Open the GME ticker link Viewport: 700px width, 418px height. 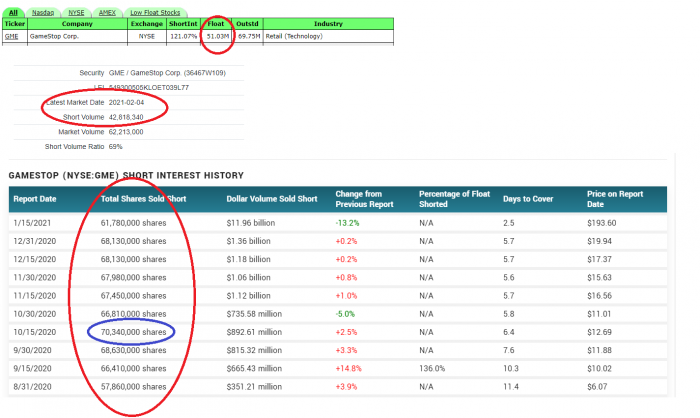click(x=12, y=36)
